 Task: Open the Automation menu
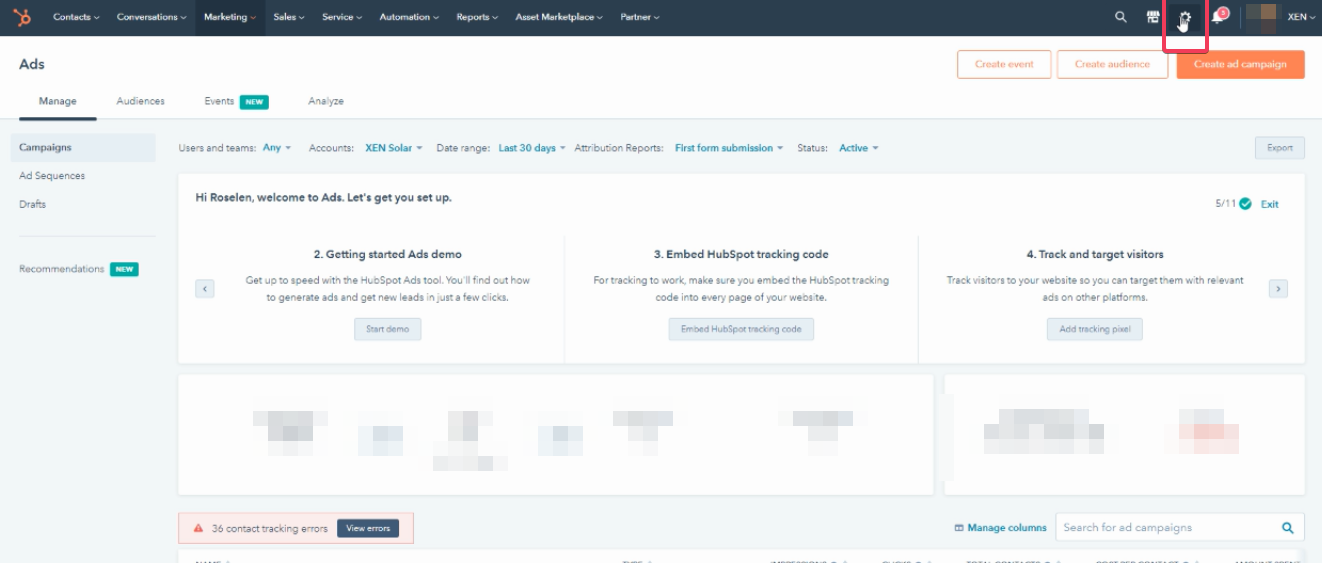point(410,17)
